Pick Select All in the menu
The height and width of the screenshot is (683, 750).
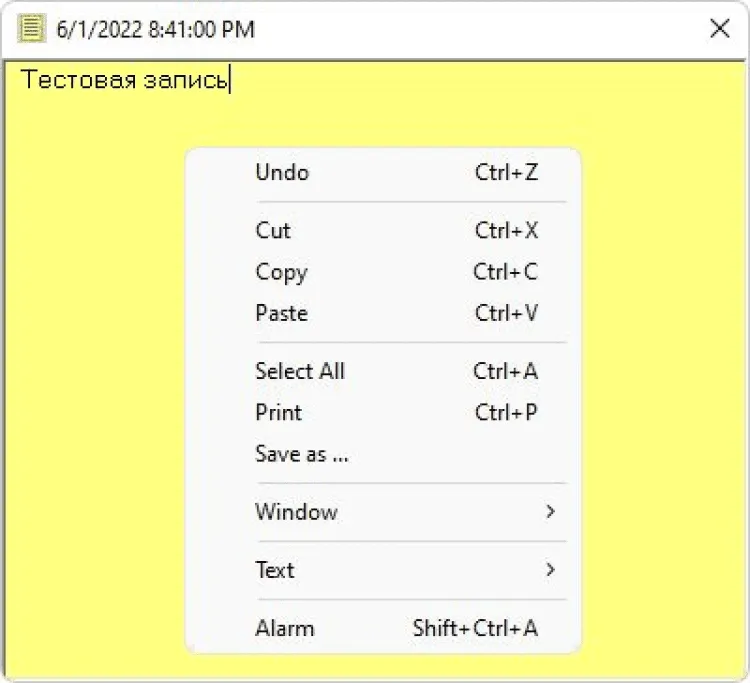(x=299, y=371)
